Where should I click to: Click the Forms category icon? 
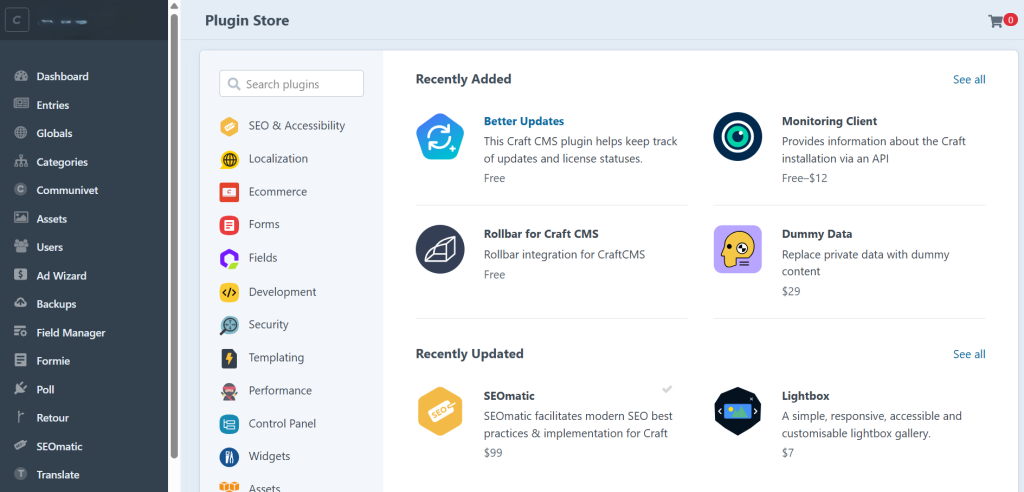(x=229, y=225)
